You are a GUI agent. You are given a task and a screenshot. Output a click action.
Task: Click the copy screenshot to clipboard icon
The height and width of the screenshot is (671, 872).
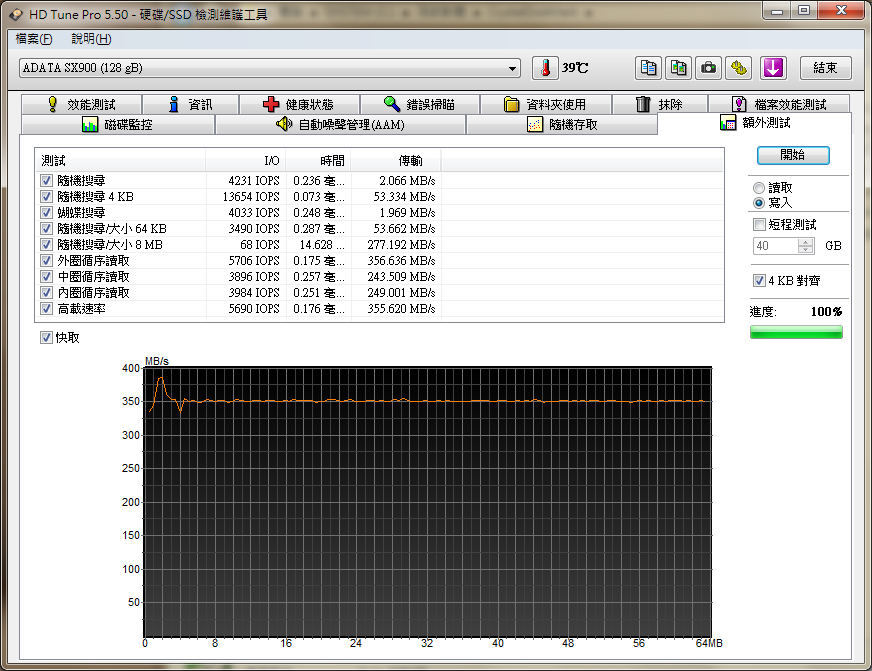click(x=678, y=68)
